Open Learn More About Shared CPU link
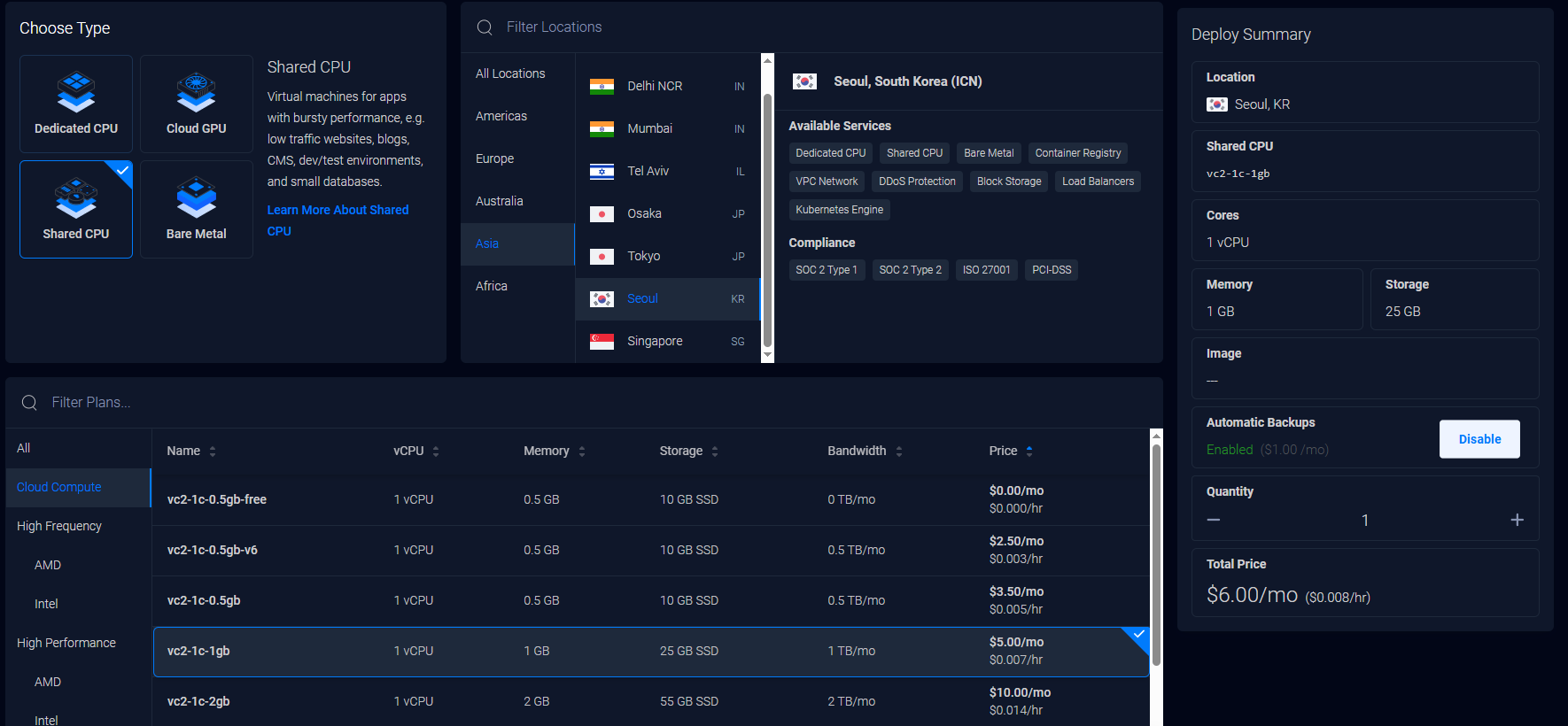 coord(338,220)
